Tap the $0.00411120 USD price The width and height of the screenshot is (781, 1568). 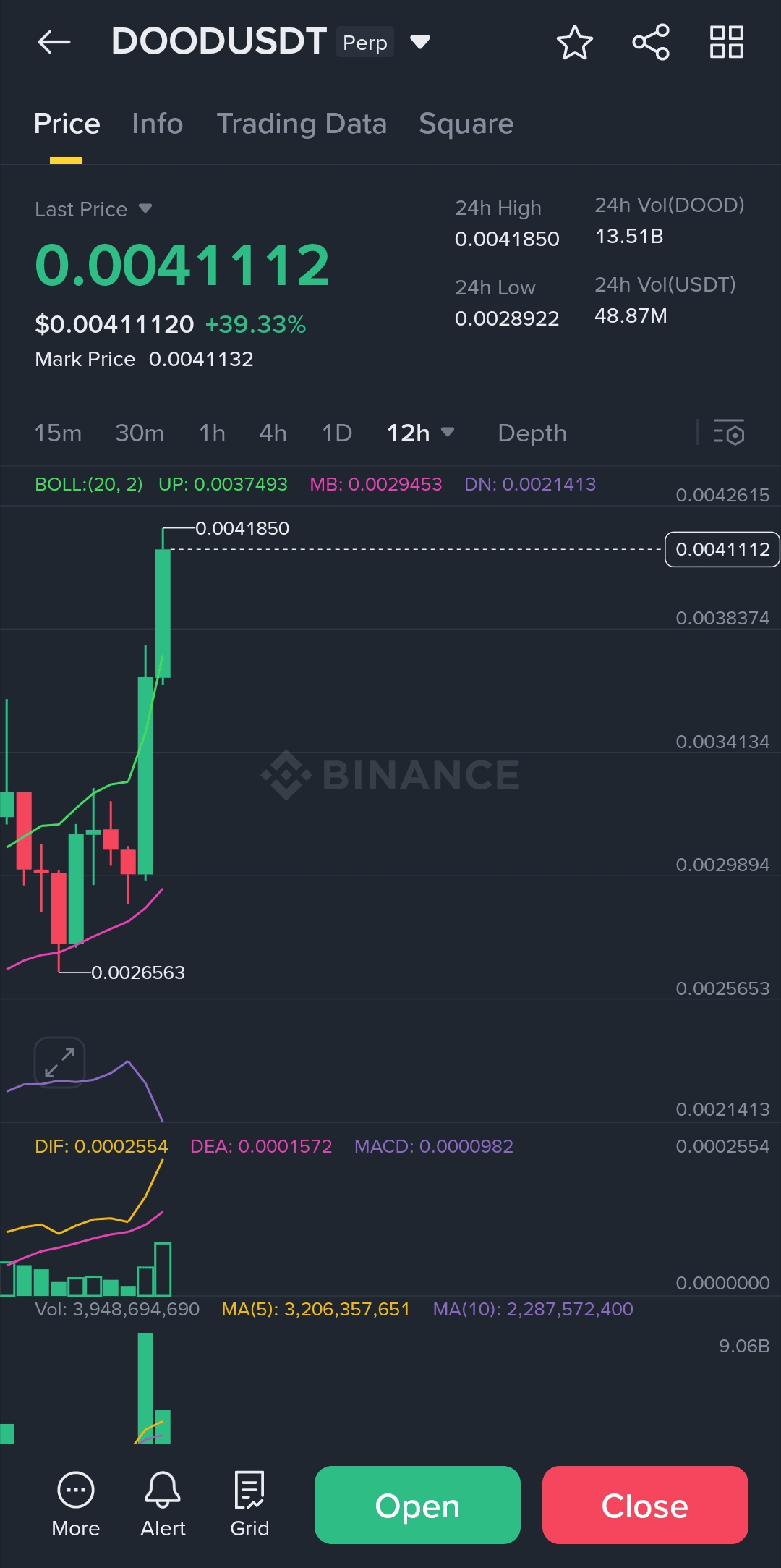(114, 324)
